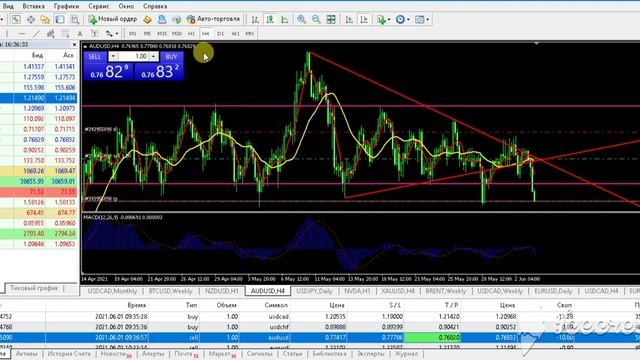Open the arrows objects dropdown
The width and height of the screenshot is (640, 360).
(111, 33)
